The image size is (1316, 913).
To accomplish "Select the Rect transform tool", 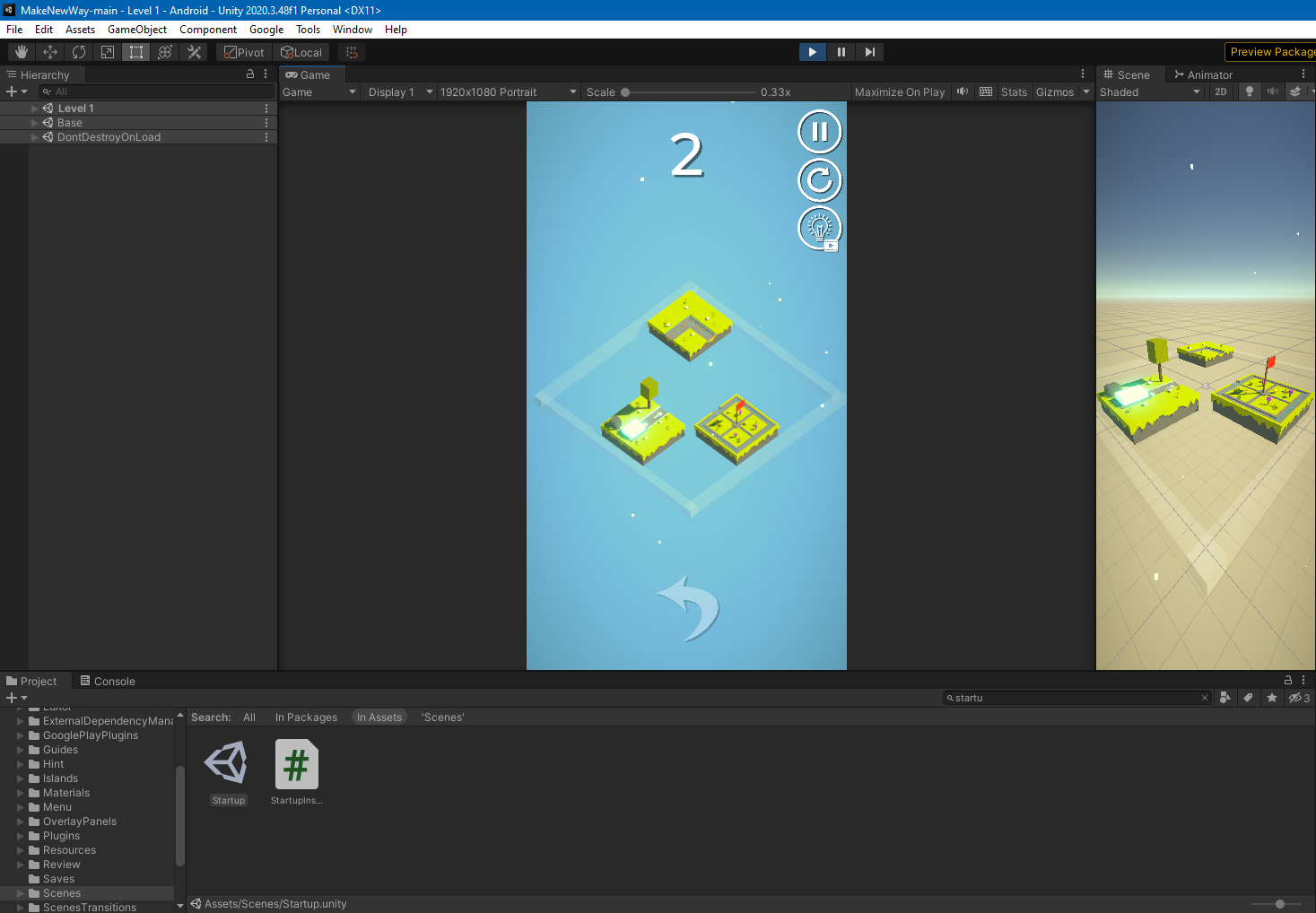I will point(136,52).
